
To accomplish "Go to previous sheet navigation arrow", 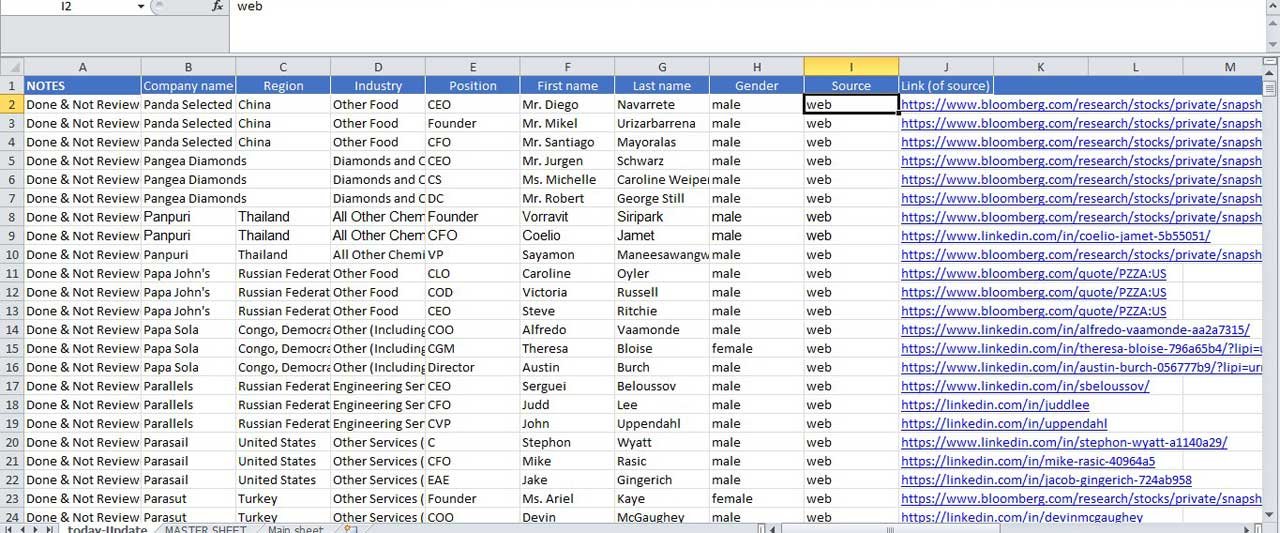I will click(22, 528).
